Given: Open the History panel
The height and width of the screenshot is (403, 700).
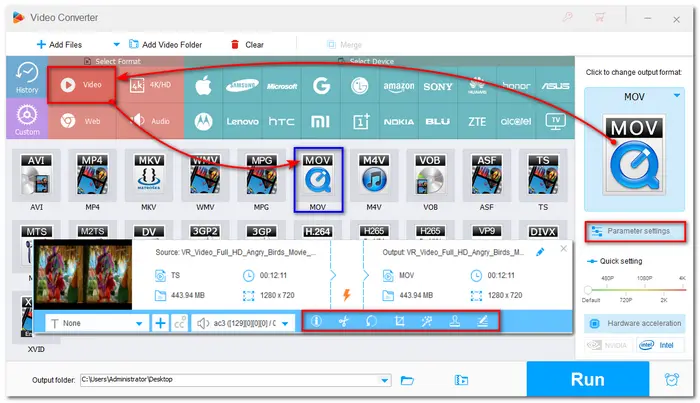Looking at the screenshot, I should (x=27, y=78).
